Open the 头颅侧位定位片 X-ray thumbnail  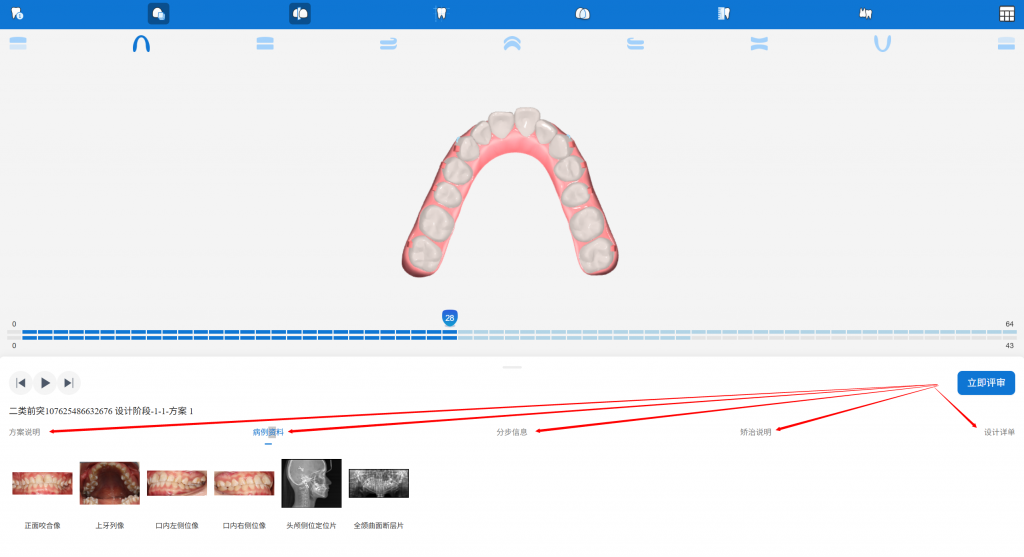pos(311,483)
